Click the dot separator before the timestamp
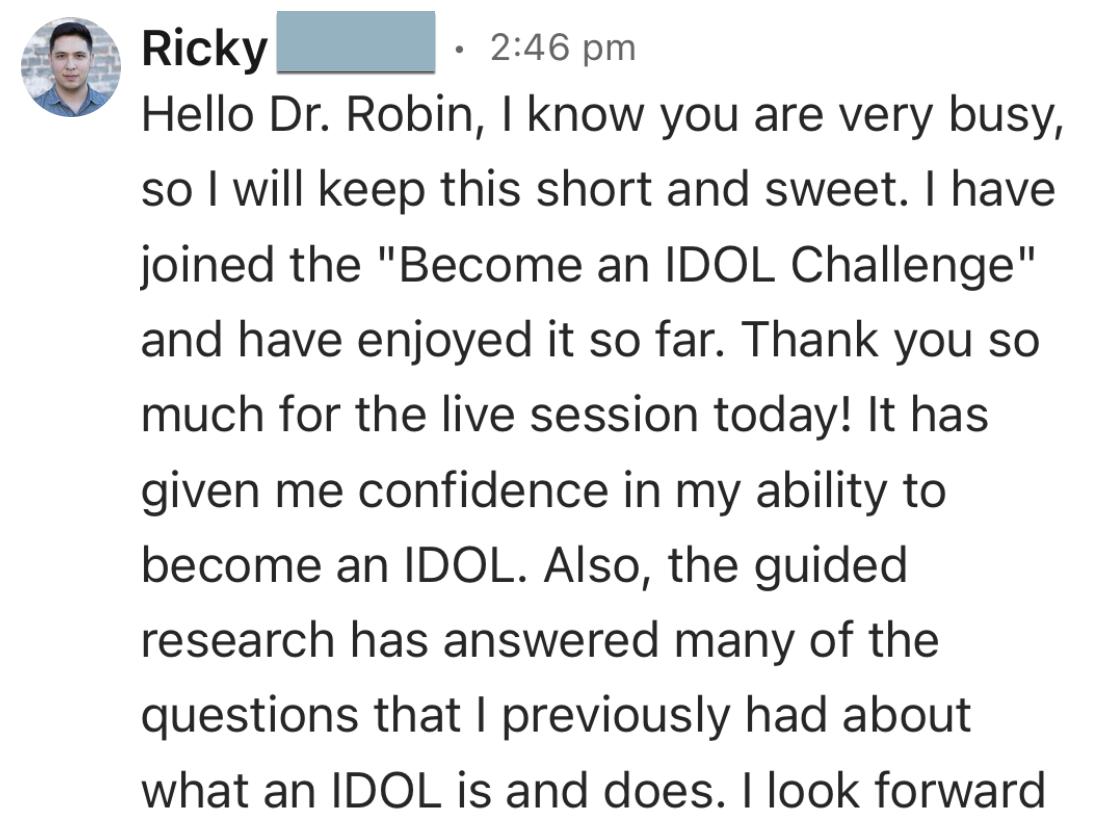 pos(457,48)
